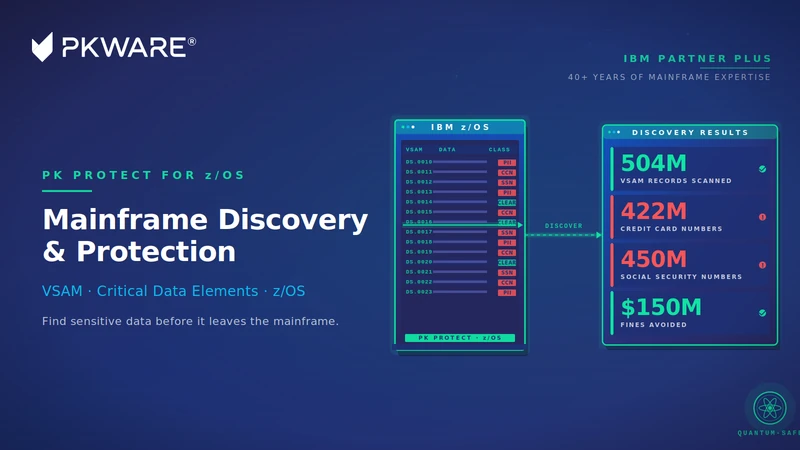This screenshot has width=800, height=450.
Task: Click the 450M figure
Action: [x=654, y=259]
